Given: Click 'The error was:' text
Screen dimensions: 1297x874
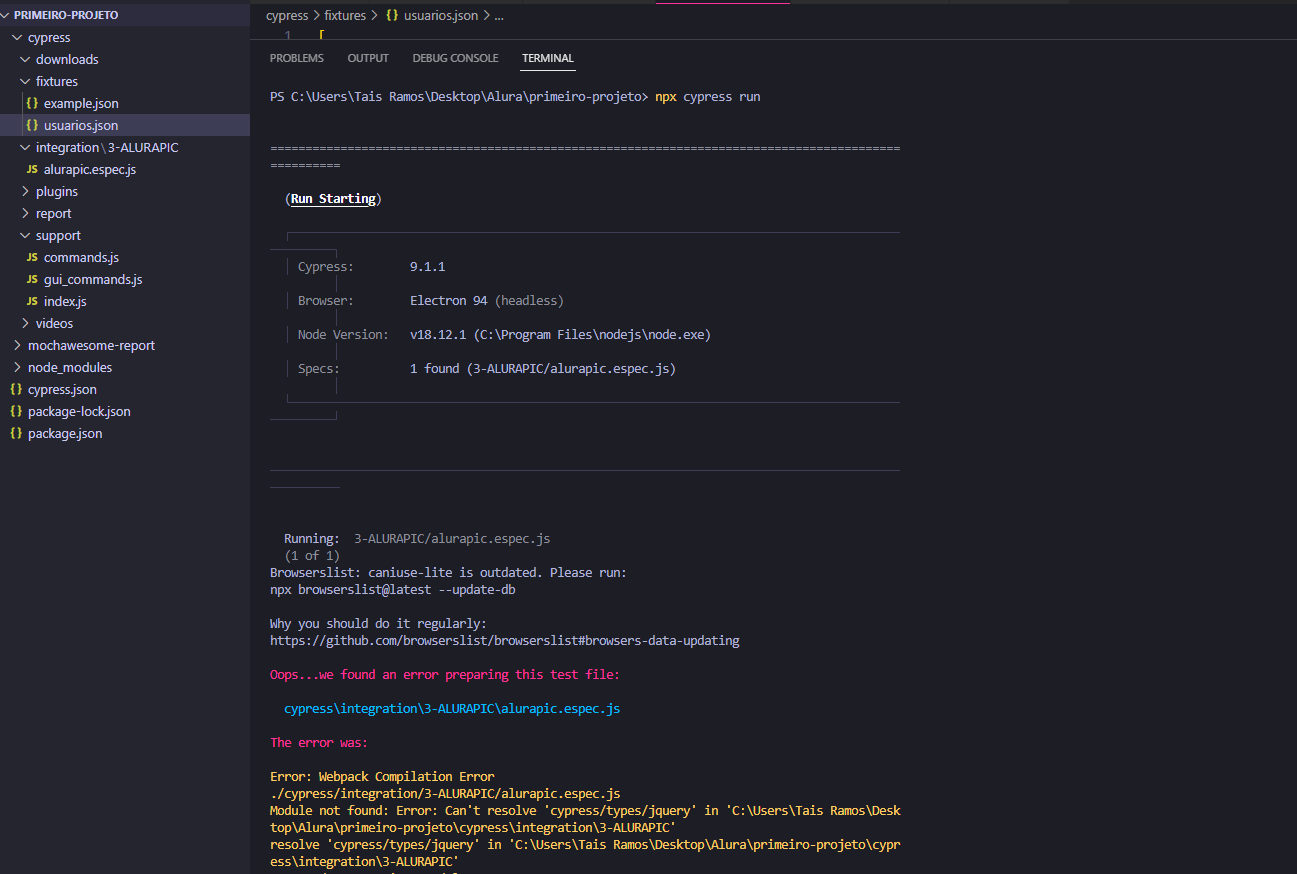Looking at the screenshot, I should coord(319,743).
